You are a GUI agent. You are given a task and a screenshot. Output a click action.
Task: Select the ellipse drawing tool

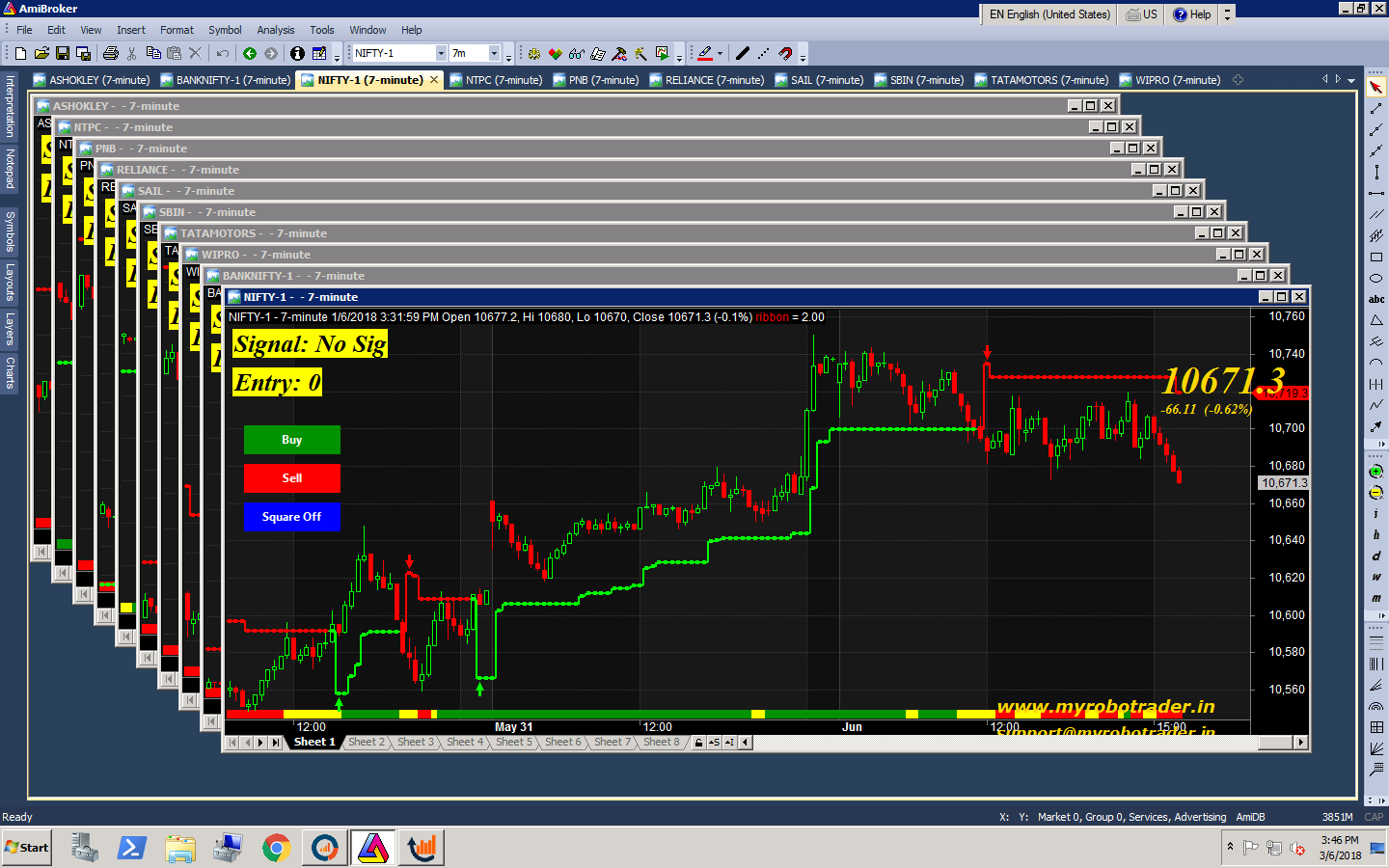(1376, 278)
